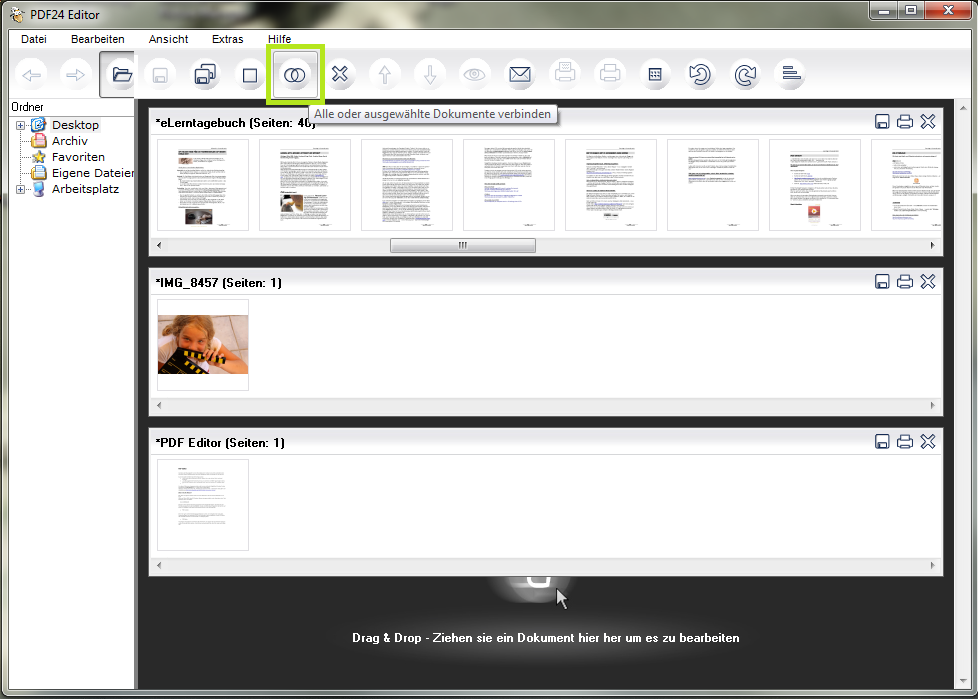Print the IMG_8457 document

(x=905, y=282)
